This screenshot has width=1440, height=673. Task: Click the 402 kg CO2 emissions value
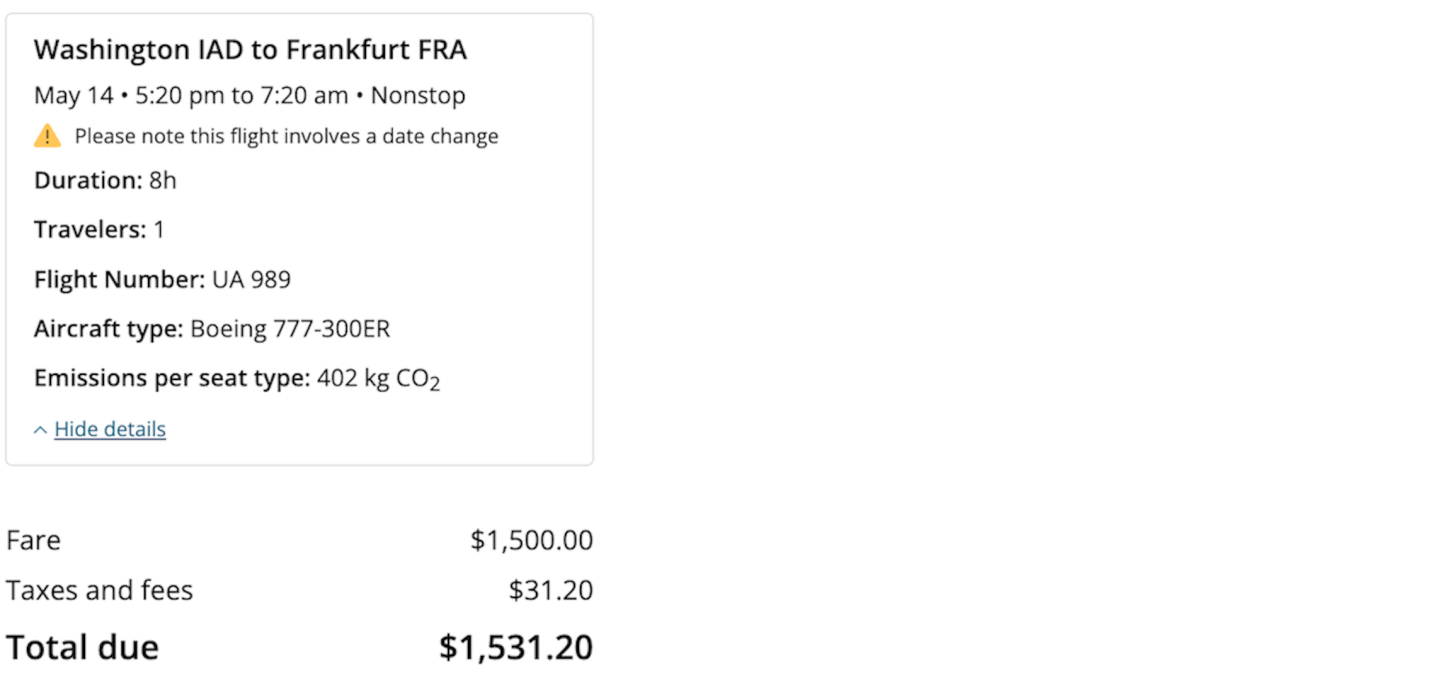click(x=378, y=379)
